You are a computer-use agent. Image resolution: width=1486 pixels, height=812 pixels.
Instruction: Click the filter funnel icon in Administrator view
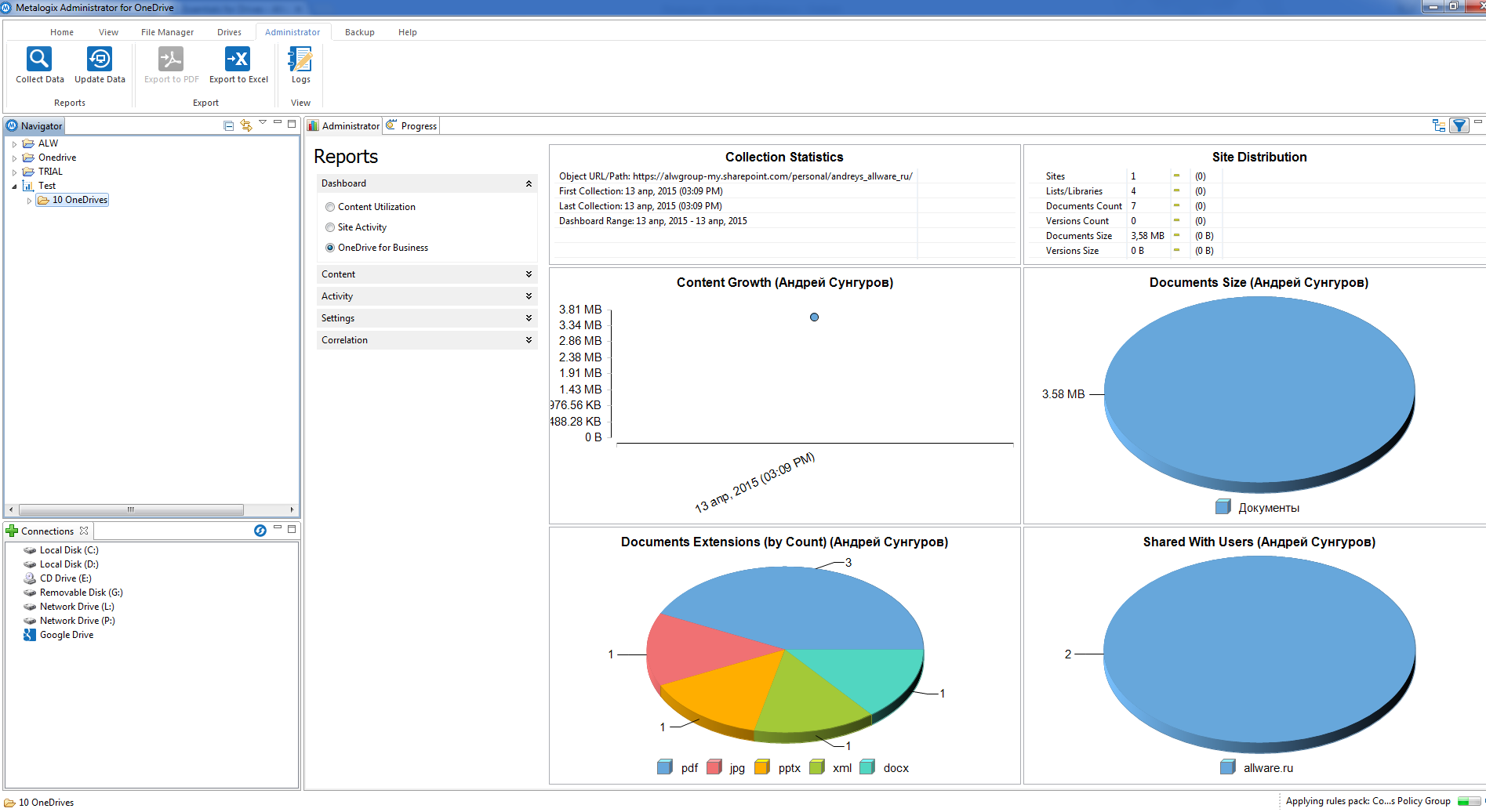tap(1459, 125)
